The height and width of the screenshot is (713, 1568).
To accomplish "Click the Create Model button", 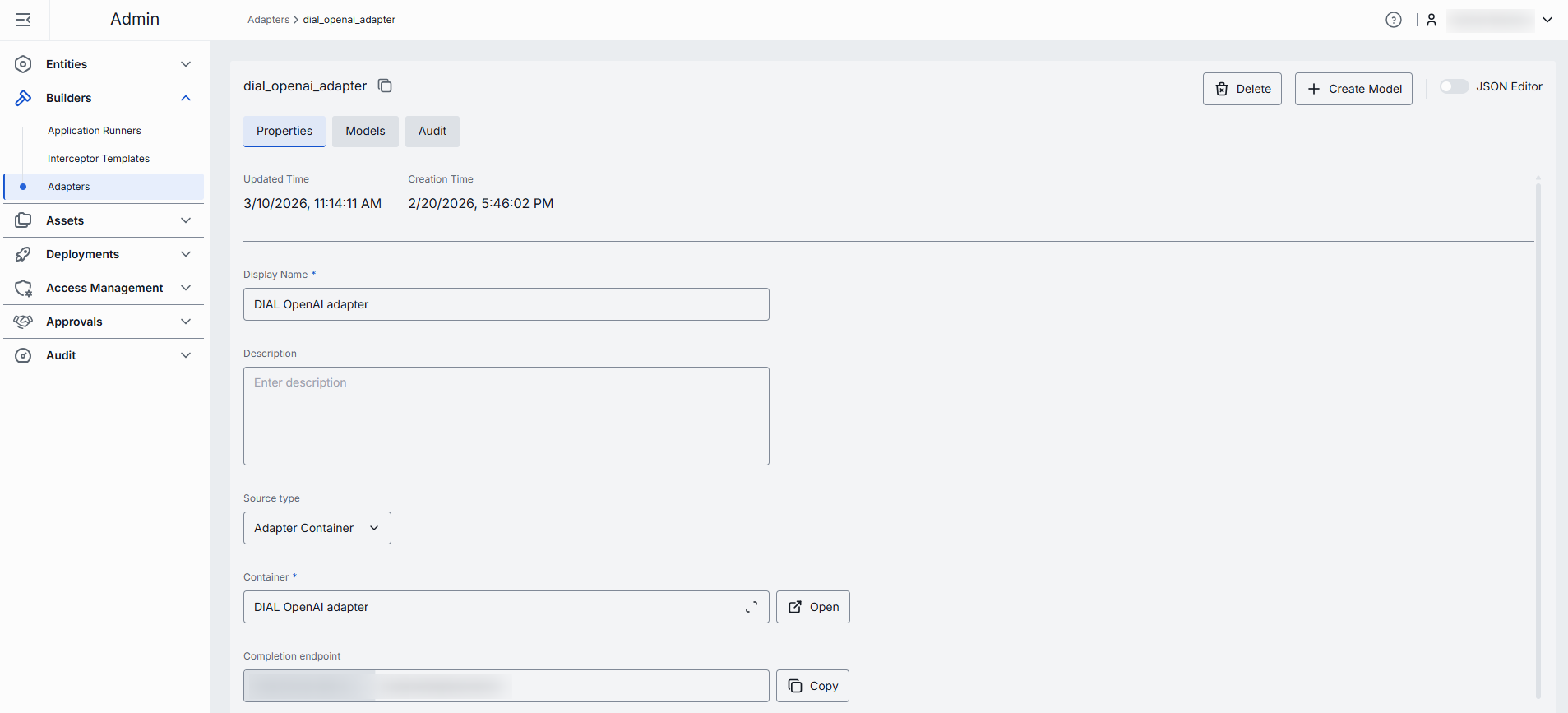I will [x=1353, y=89].
